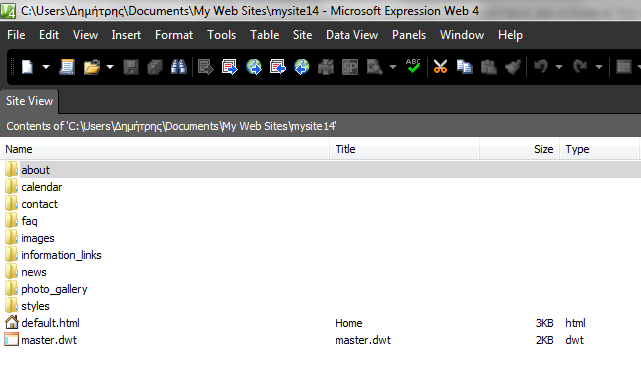Open the Format menu
The image size is (641, 371).
point(174,35)
